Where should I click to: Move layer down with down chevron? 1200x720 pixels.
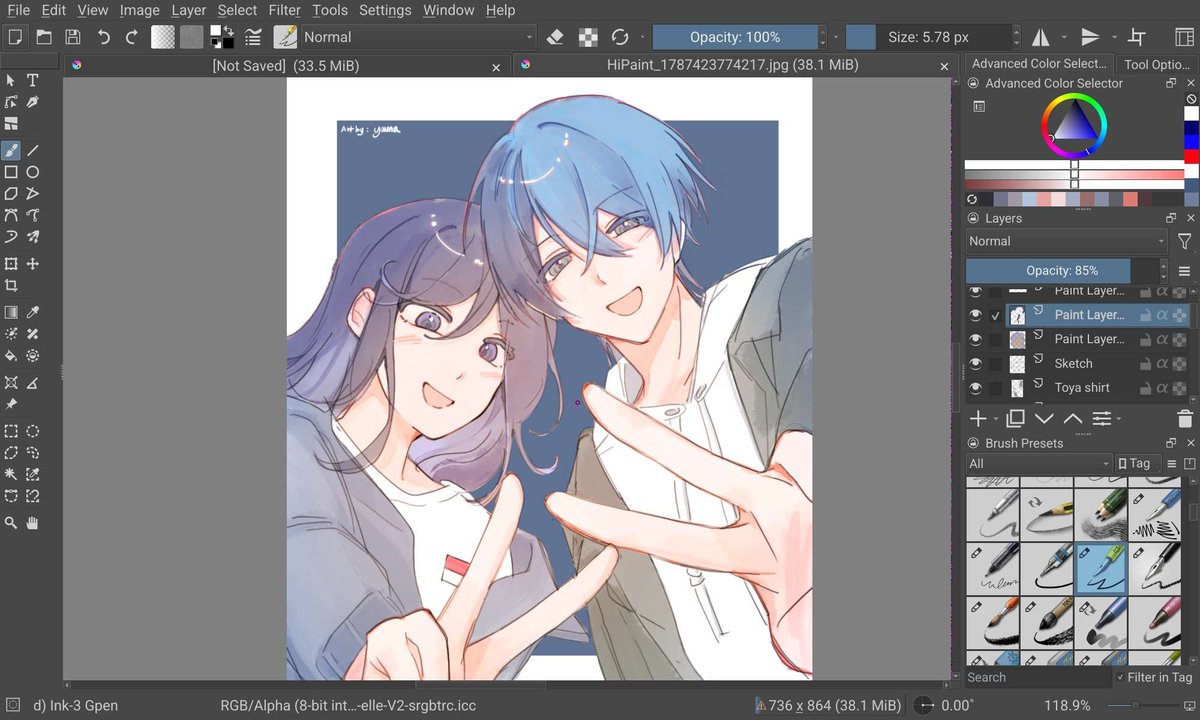click(1044, 419)
